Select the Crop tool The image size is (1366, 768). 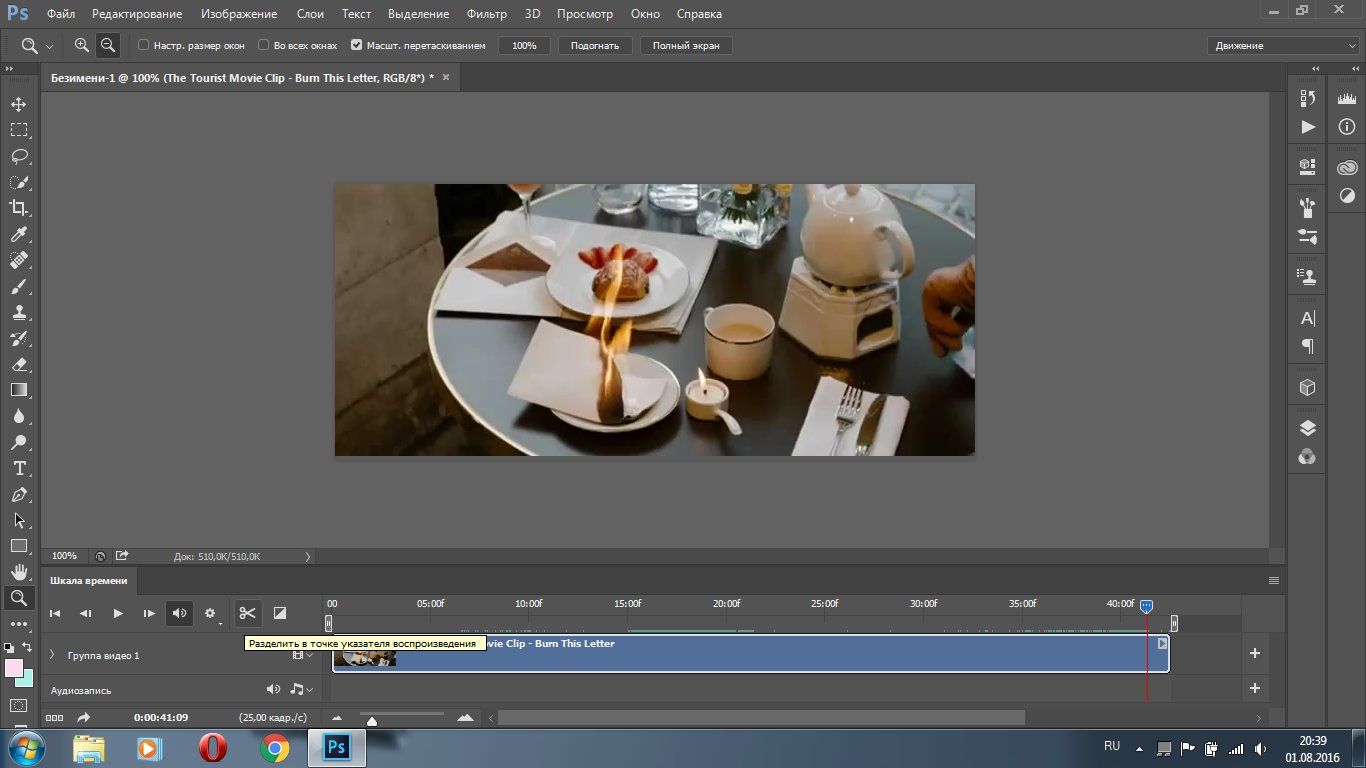[19, 208]
